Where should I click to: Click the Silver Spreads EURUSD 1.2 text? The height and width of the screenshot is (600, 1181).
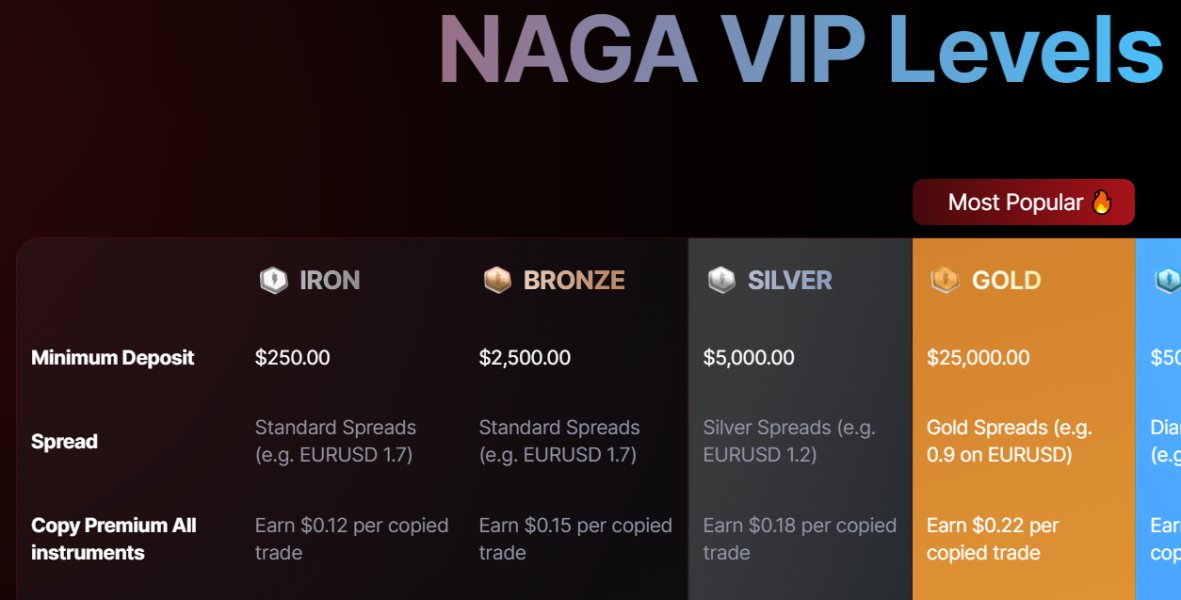tap(789, 441)
